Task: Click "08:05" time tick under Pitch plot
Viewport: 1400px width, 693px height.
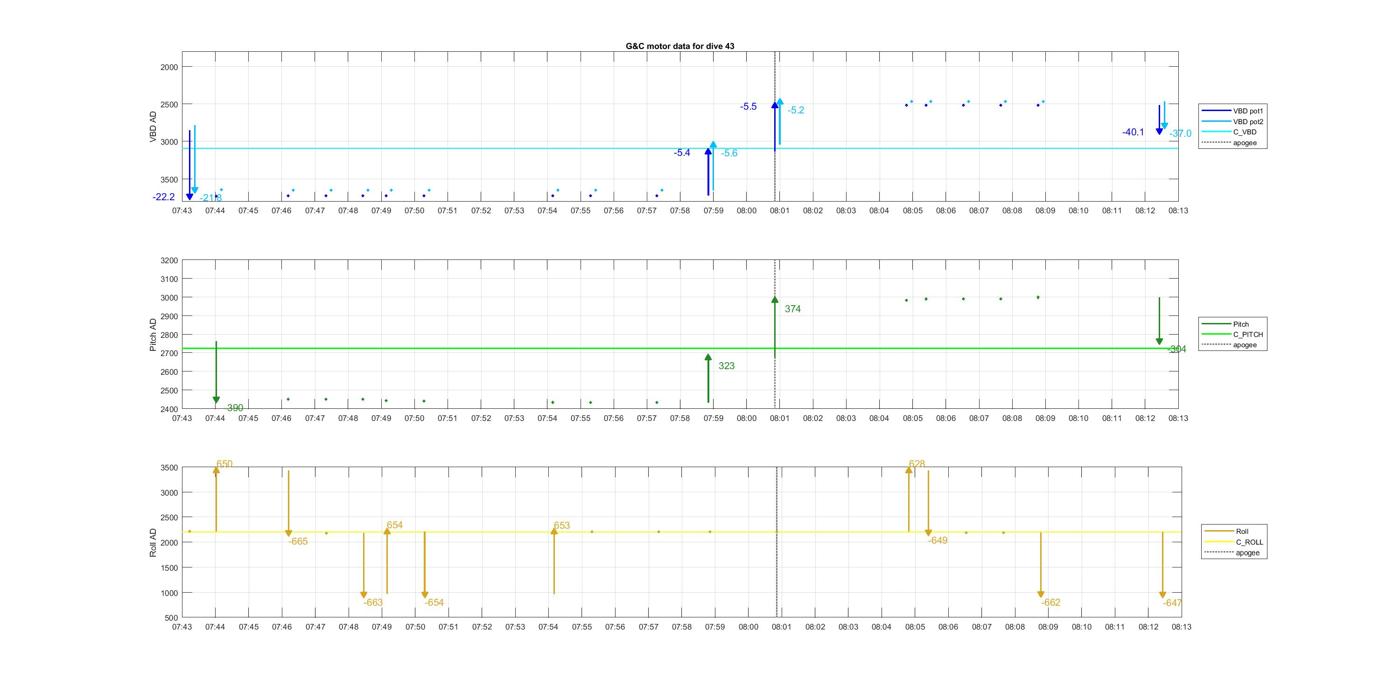Action: tap(912, 419)
